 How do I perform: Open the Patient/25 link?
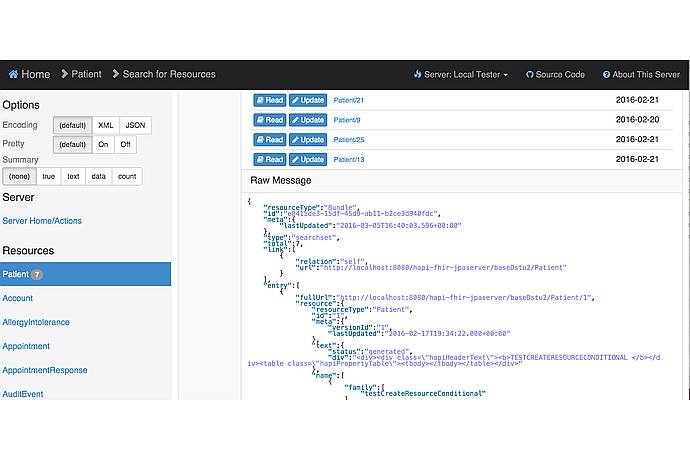pyautogui.click(x=349, y=140)
